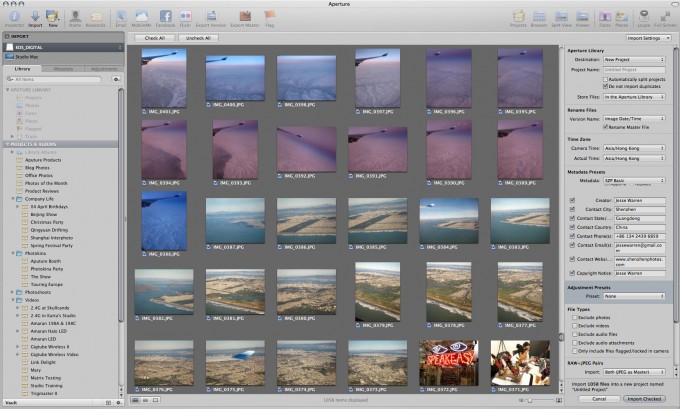
Task: Select single image view icon in bottom bar
Action: pyautogui.click(x=155, y=400)
